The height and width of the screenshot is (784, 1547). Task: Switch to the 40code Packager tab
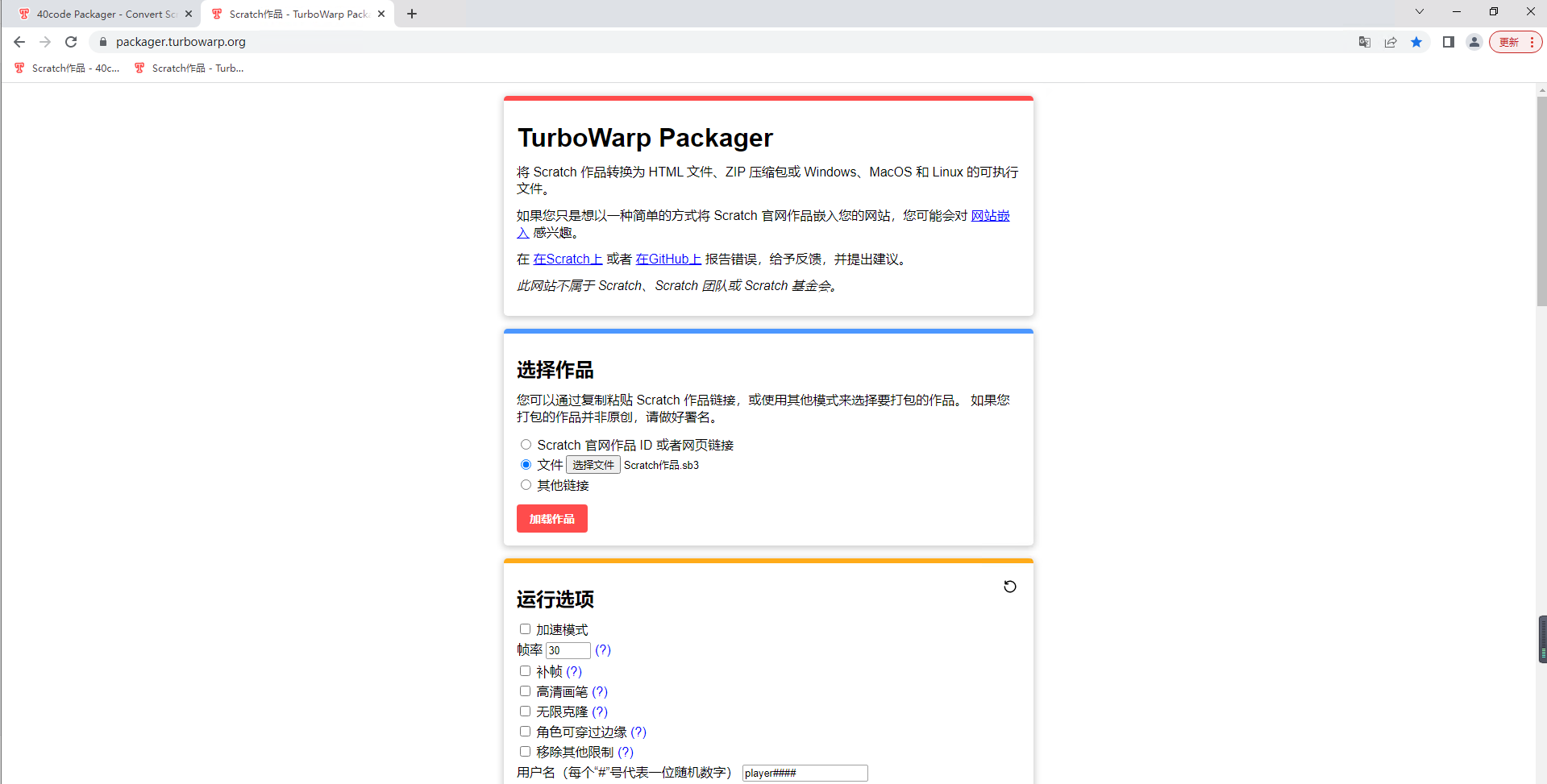[105, 14]
